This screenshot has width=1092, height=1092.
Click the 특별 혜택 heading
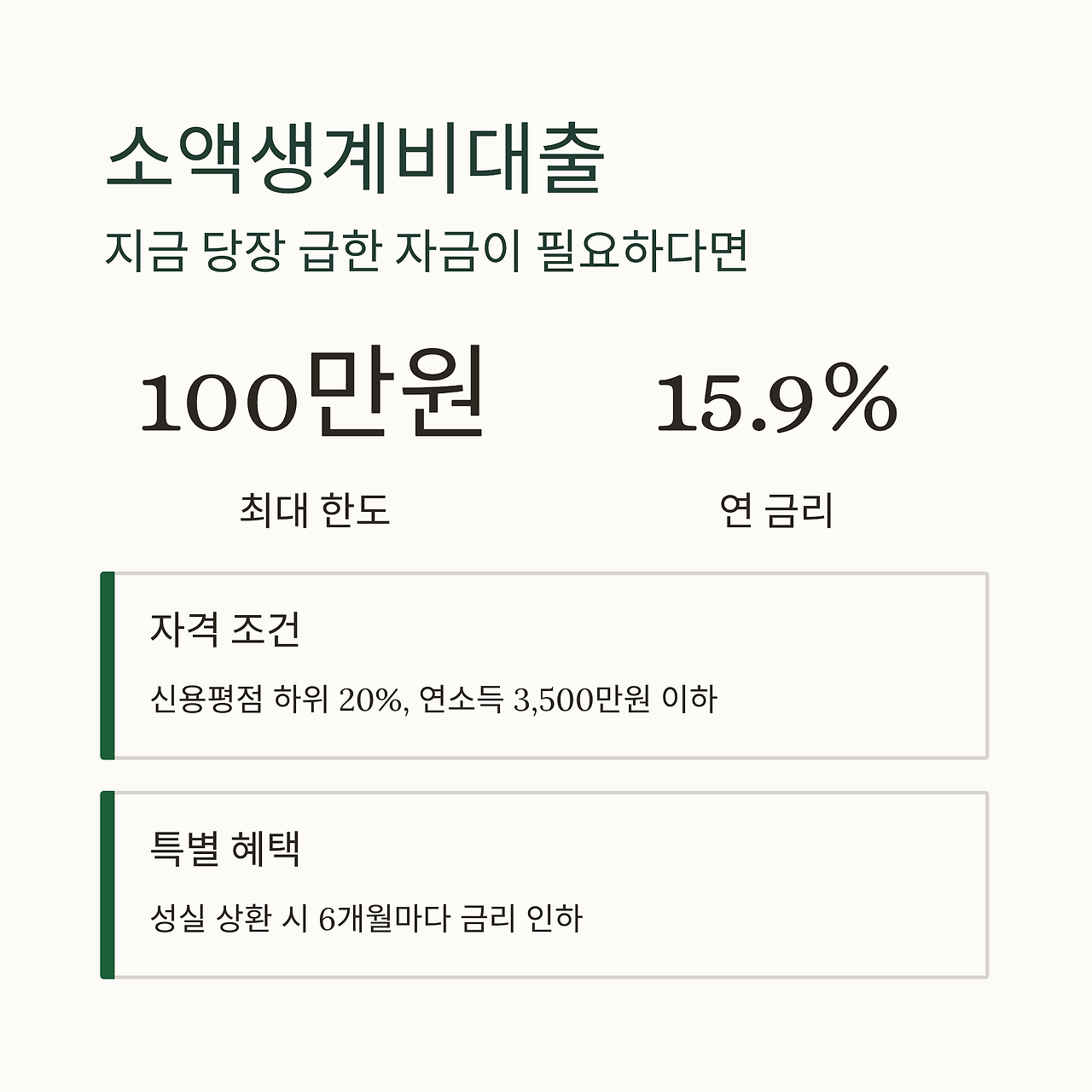pos(225,849)
